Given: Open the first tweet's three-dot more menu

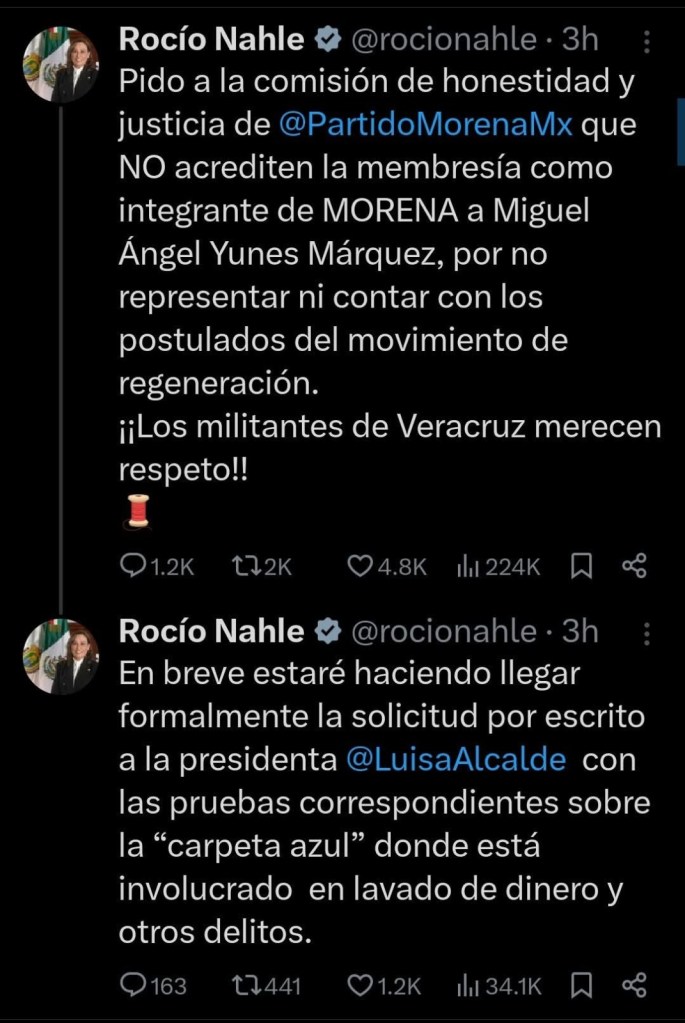Looking at the screenshot, I should [647, 43].
